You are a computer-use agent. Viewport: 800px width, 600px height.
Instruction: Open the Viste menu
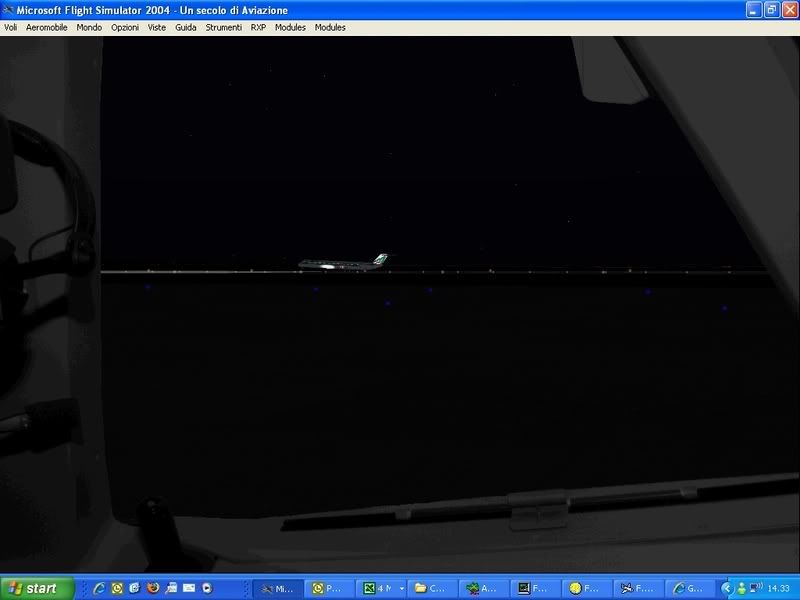point(157,28)
